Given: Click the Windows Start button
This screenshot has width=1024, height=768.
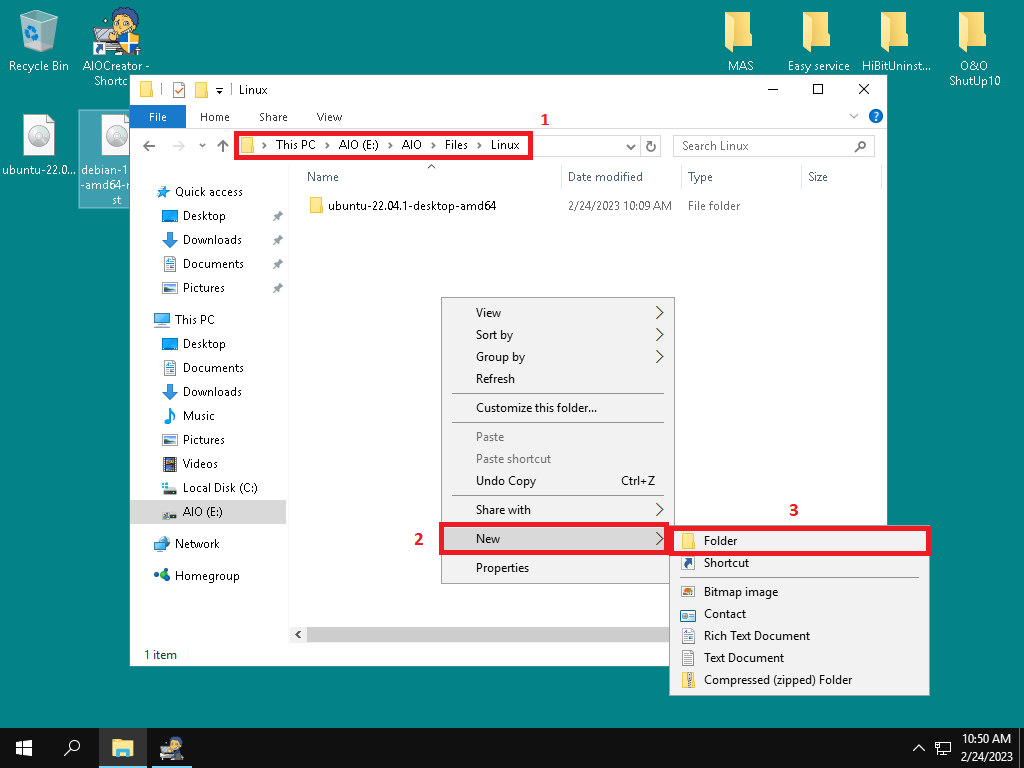Looking at the screenshot, I should click(24, 747).
